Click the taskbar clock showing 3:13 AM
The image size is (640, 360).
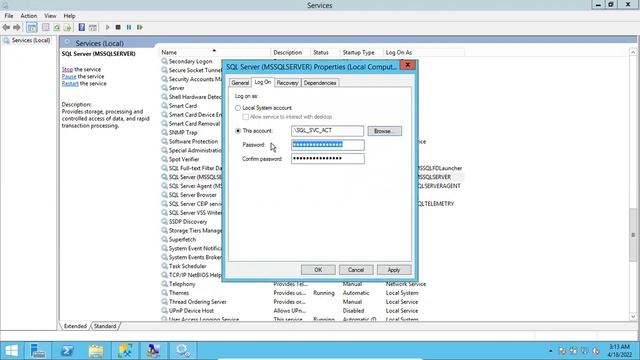coord(619,351)
